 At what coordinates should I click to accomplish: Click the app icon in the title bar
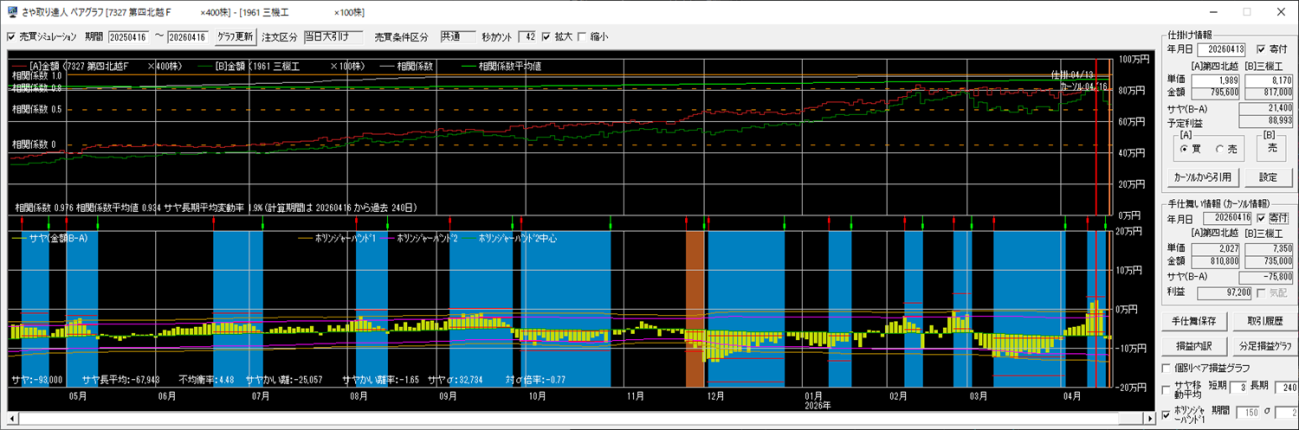click(x=11, y=11)
